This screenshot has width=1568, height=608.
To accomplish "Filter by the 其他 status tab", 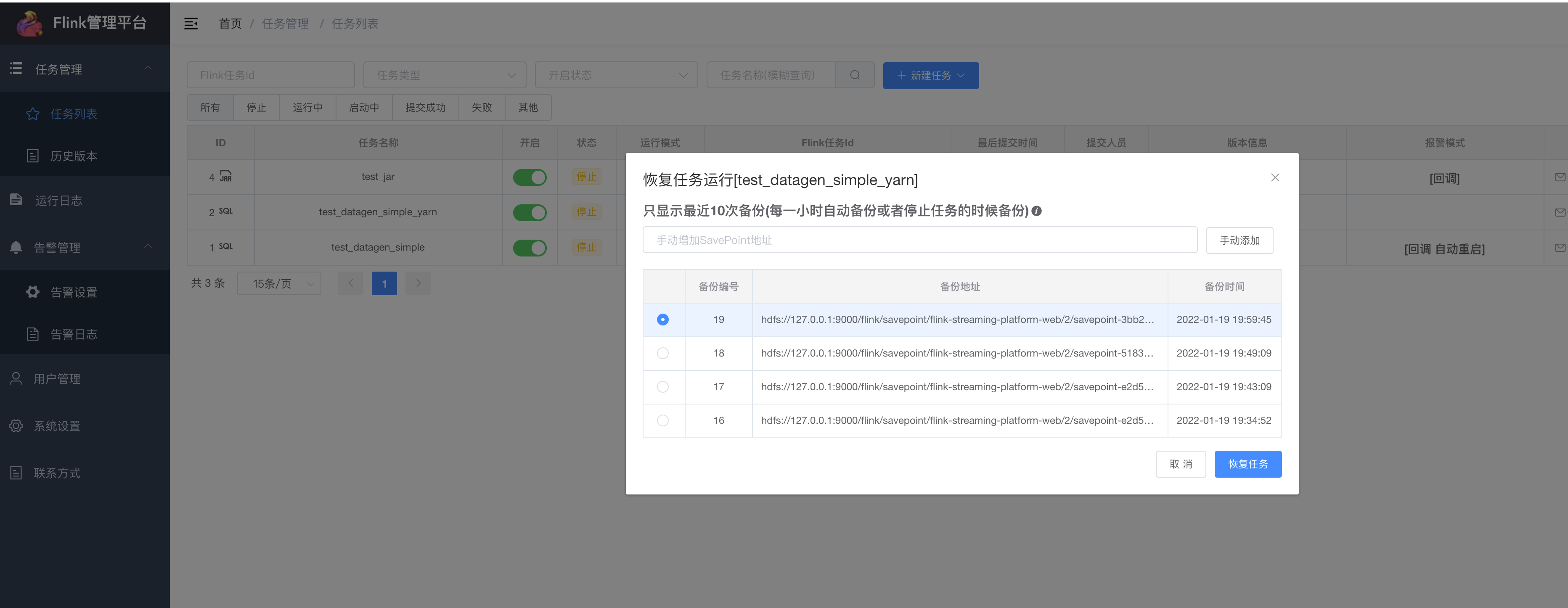I will (x=528, y=107).
